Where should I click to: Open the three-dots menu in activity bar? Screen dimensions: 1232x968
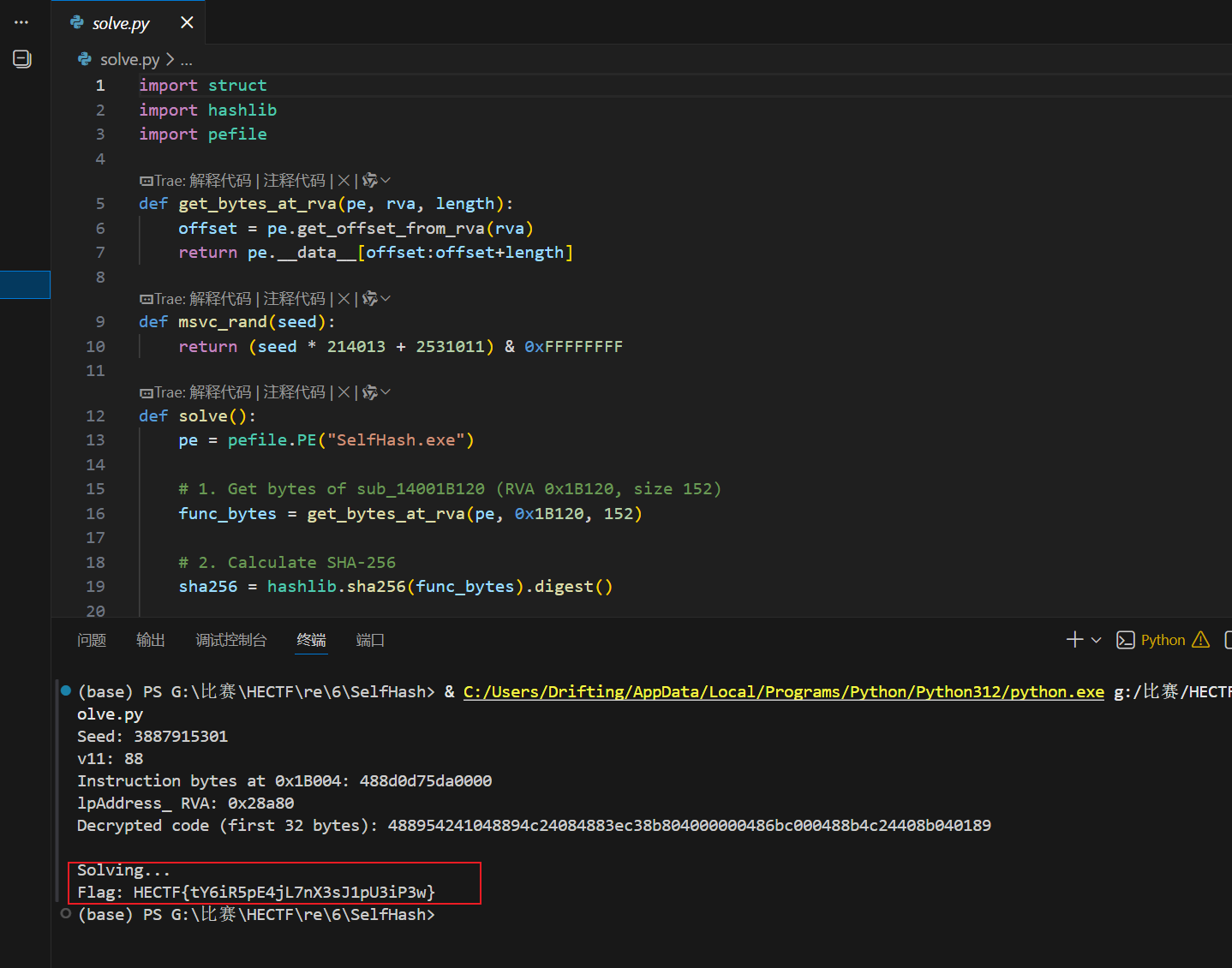[21, 22]
